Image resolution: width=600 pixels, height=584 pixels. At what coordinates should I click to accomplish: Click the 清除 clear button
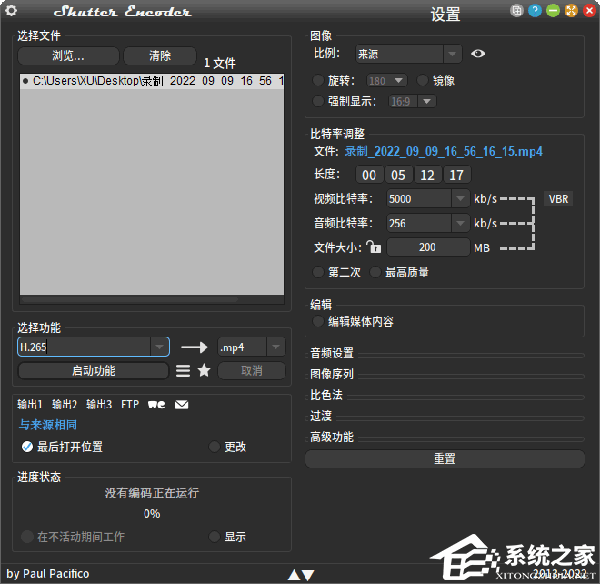(x=160, y=56)
